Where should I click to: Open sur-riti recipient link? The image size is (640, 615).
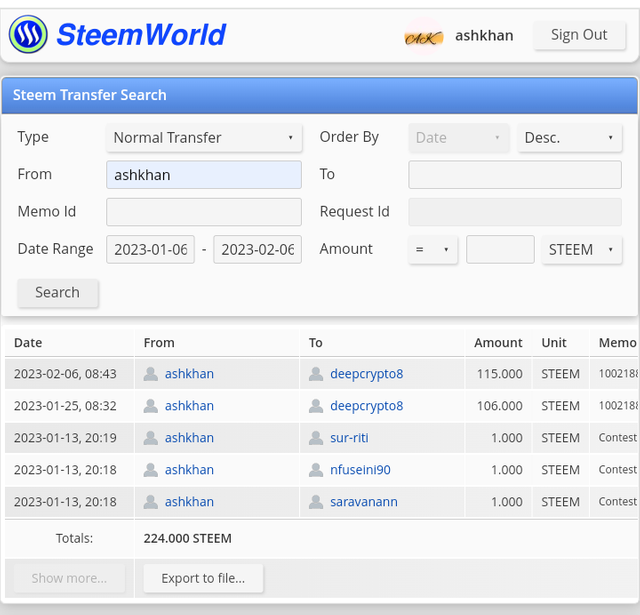coord(349,437)
